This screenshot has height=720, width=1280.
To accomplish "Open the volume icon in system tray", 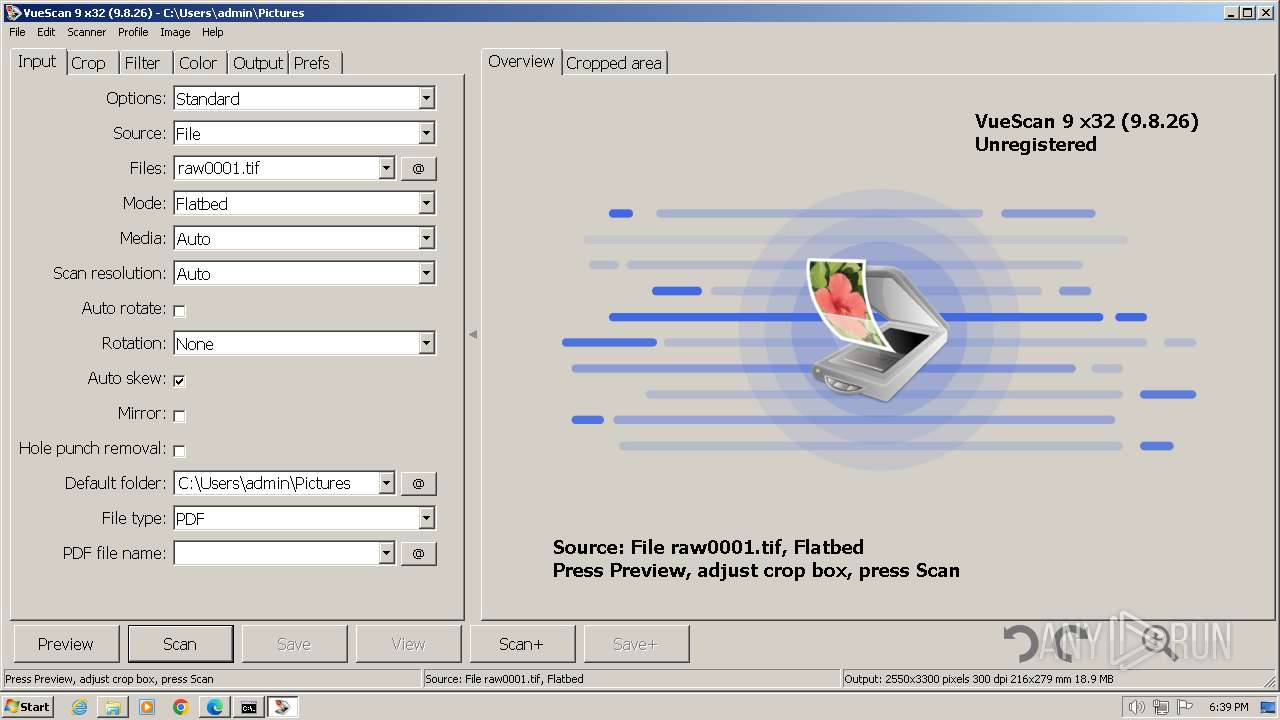I will tap(1136, 707).
